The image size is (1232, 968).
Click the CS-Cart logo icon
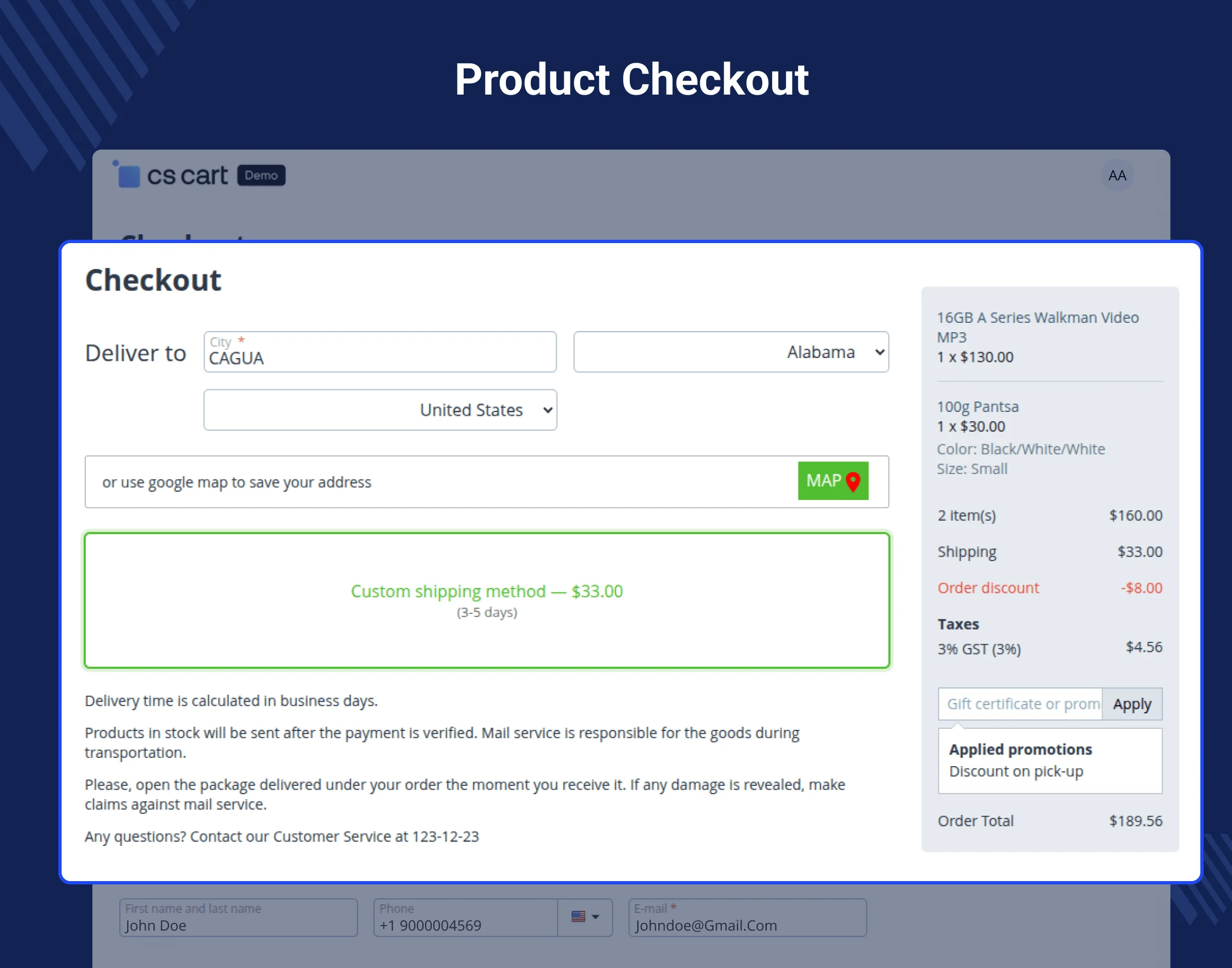(x=128, y=175)
